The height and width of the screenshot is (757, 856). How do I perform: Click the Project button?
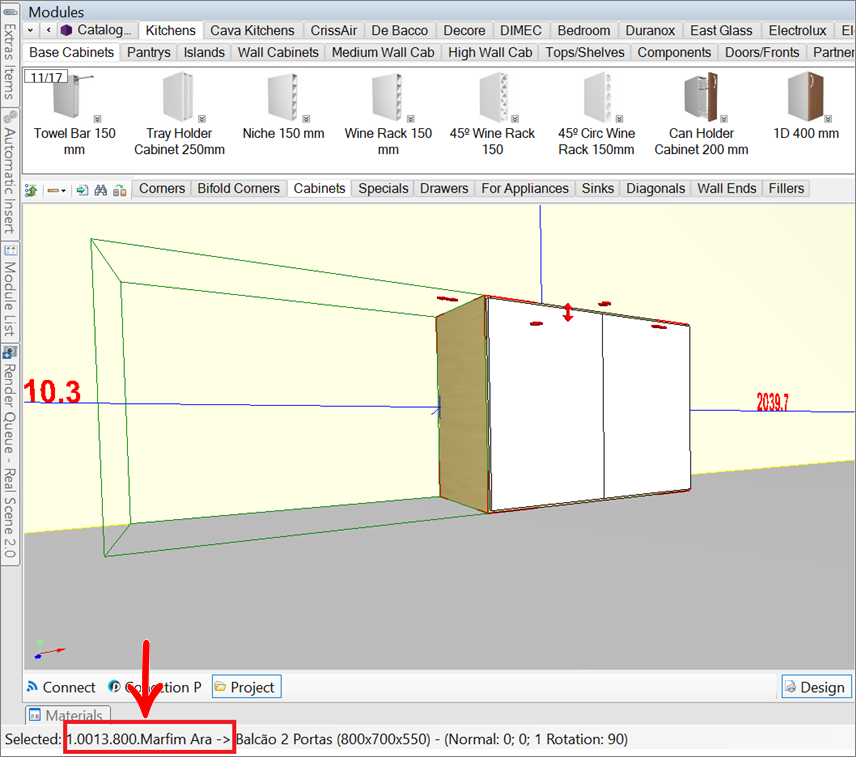coord(247,687)
